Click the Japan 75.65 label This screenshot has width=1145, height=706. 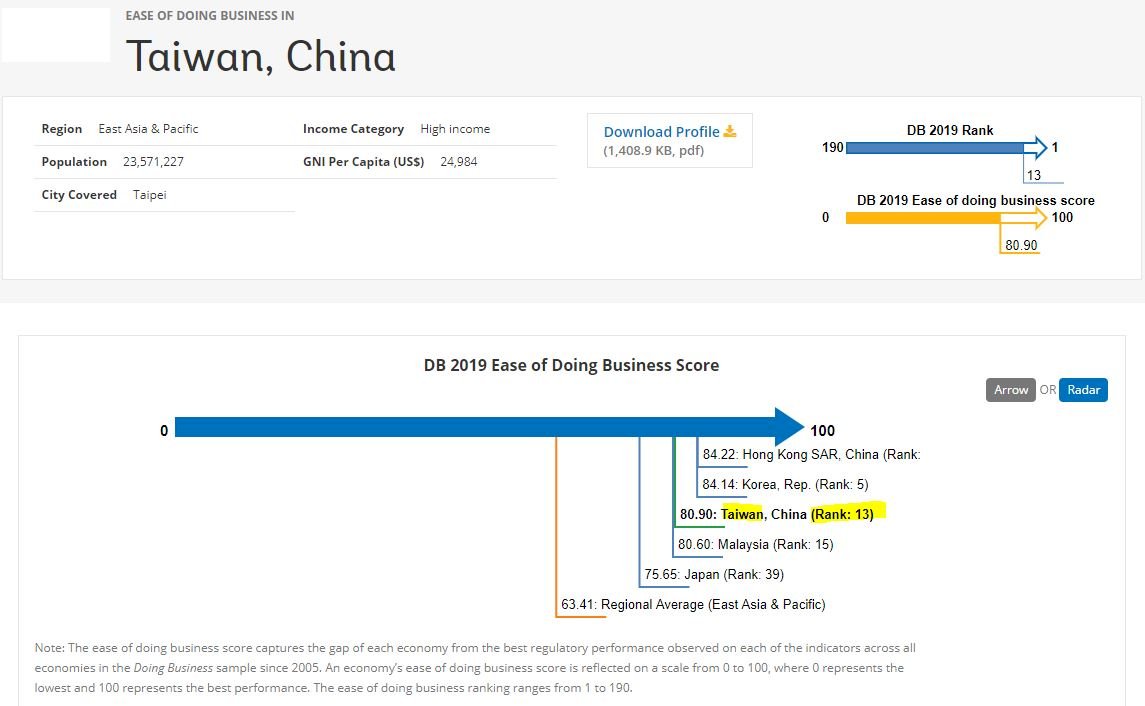click(714, 574)
